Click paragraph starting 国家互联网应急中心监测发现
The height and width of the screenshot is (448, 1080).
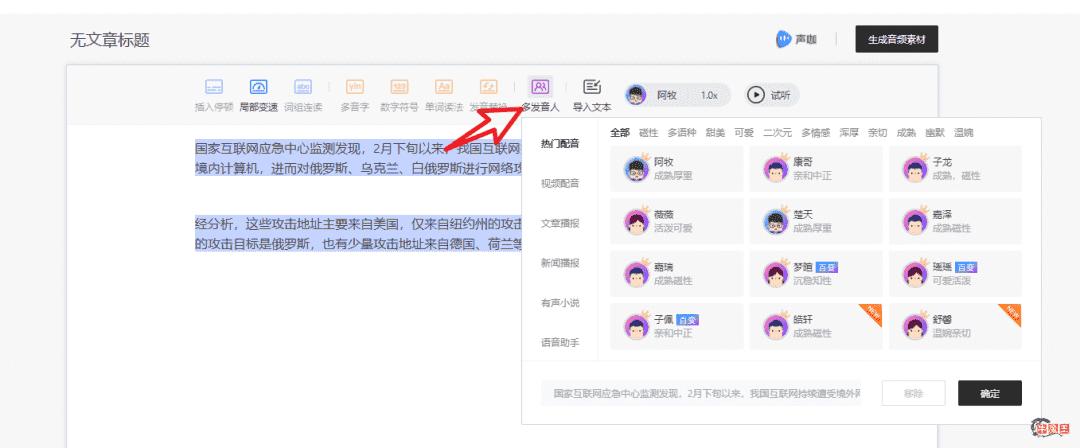coord(358,157)
